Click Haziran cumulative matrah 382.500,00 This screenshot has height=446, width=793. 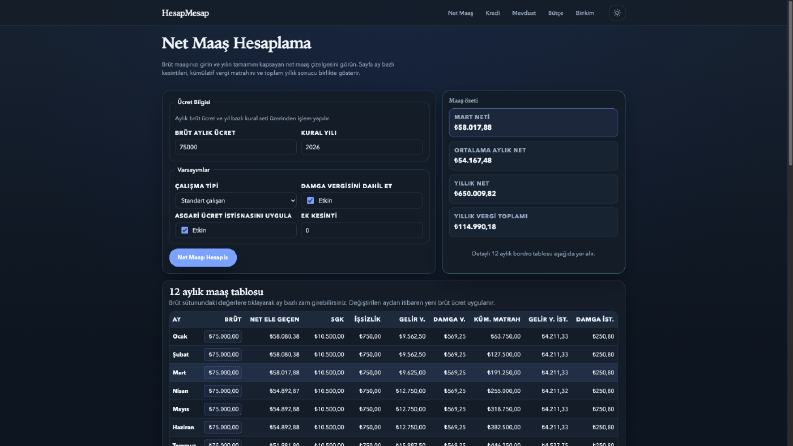click(x=504, y=427)
